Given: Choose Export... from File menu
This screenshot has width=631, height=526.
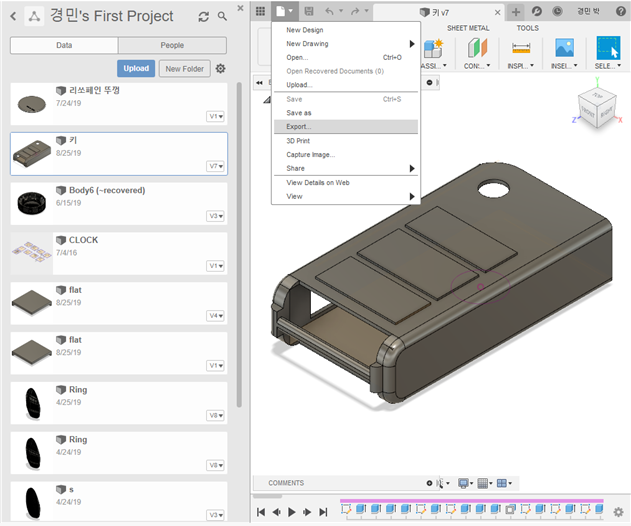Looking at the screenshot, I should (346, 126).
